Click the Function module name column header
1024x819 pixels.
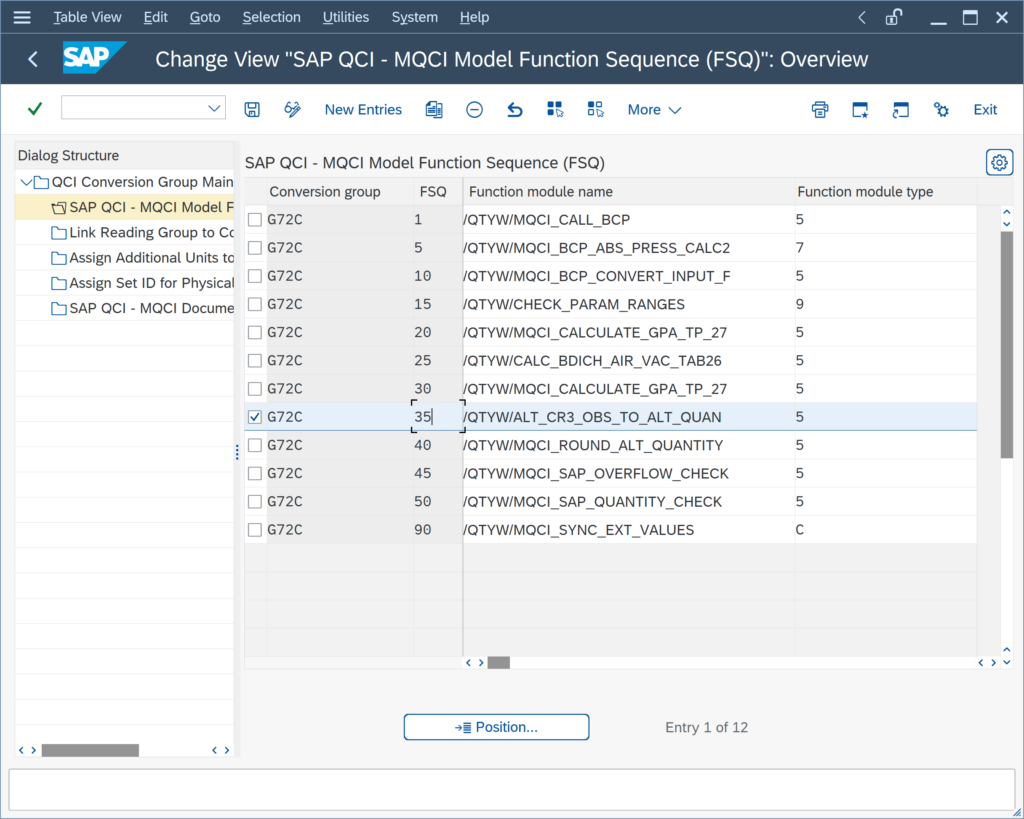coord(629,192)
